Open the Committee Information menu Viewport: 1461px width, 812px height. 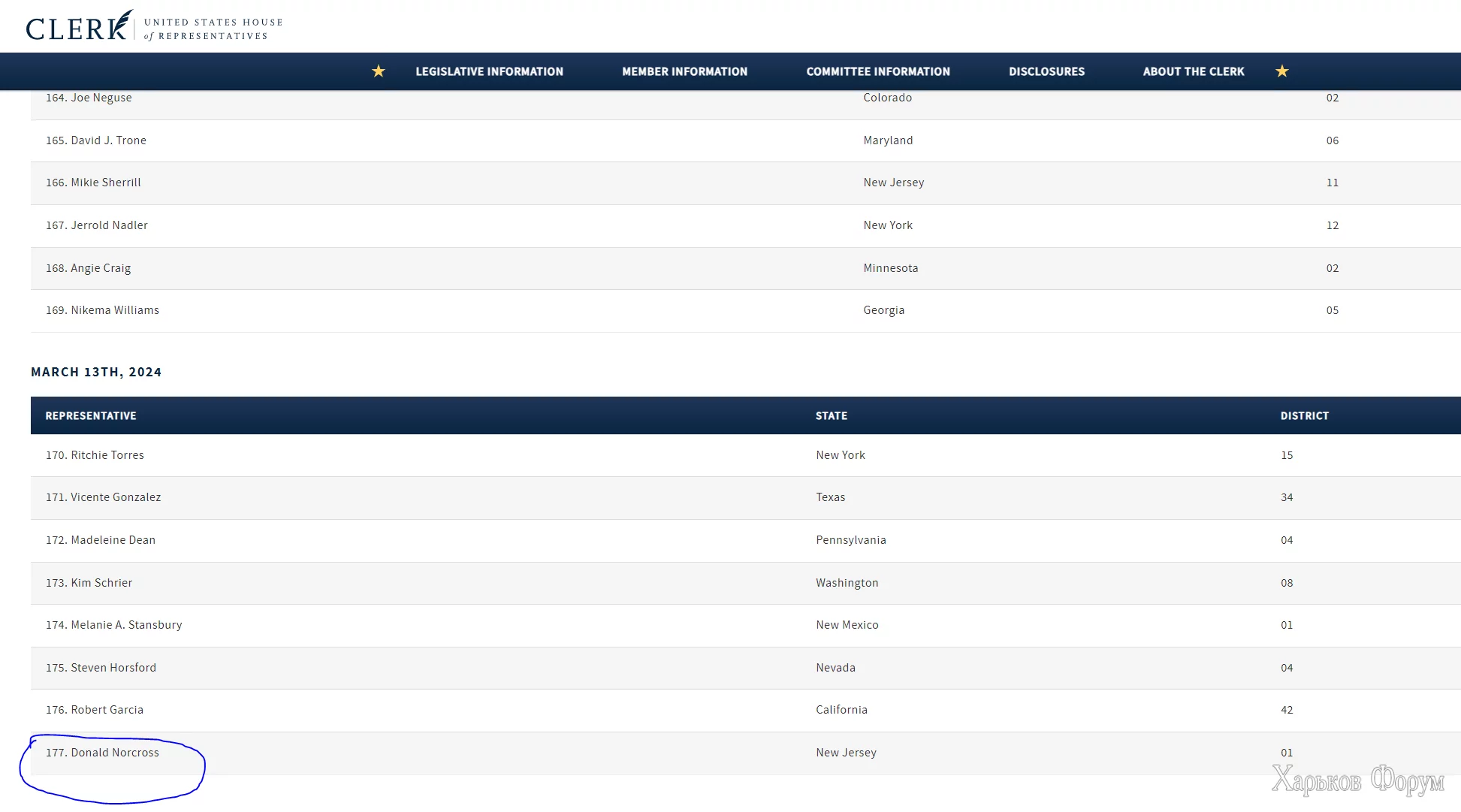[877, 71]
